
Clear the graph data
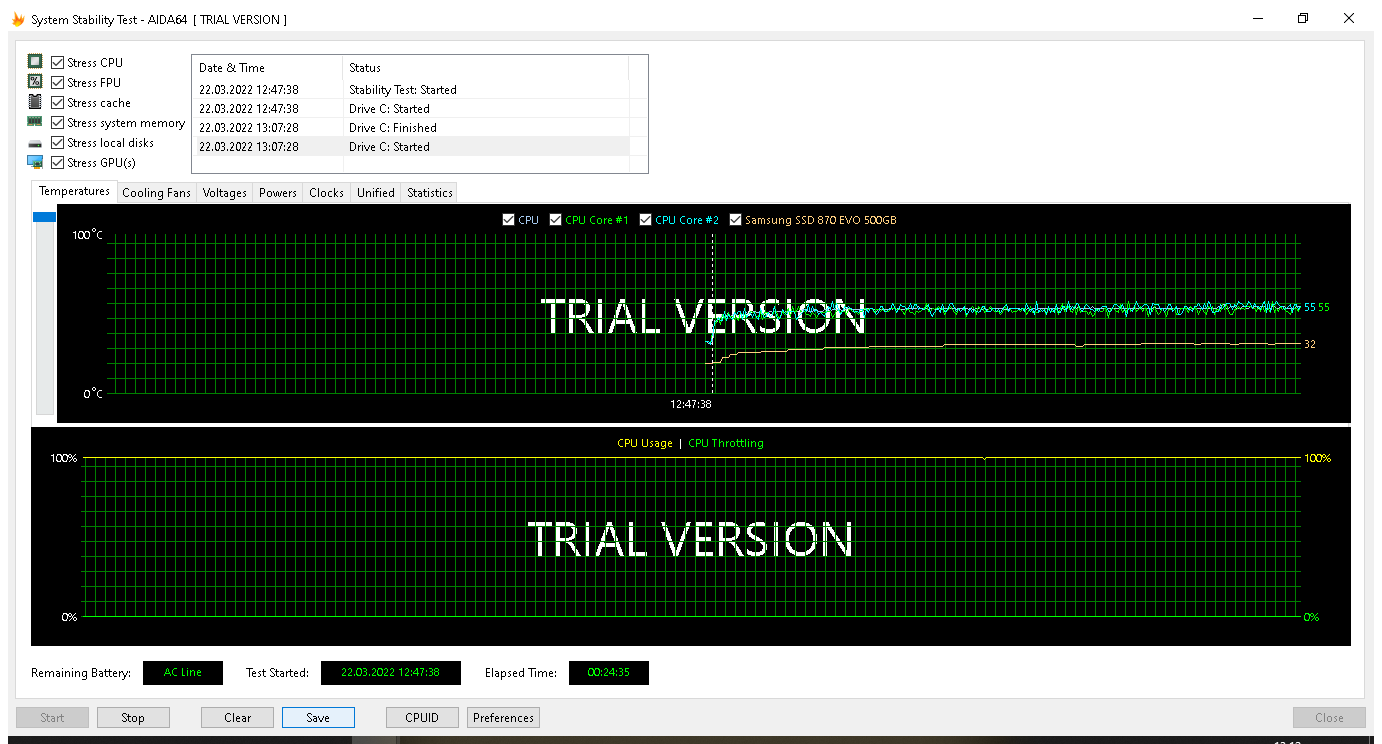click(x=238, y=717)
